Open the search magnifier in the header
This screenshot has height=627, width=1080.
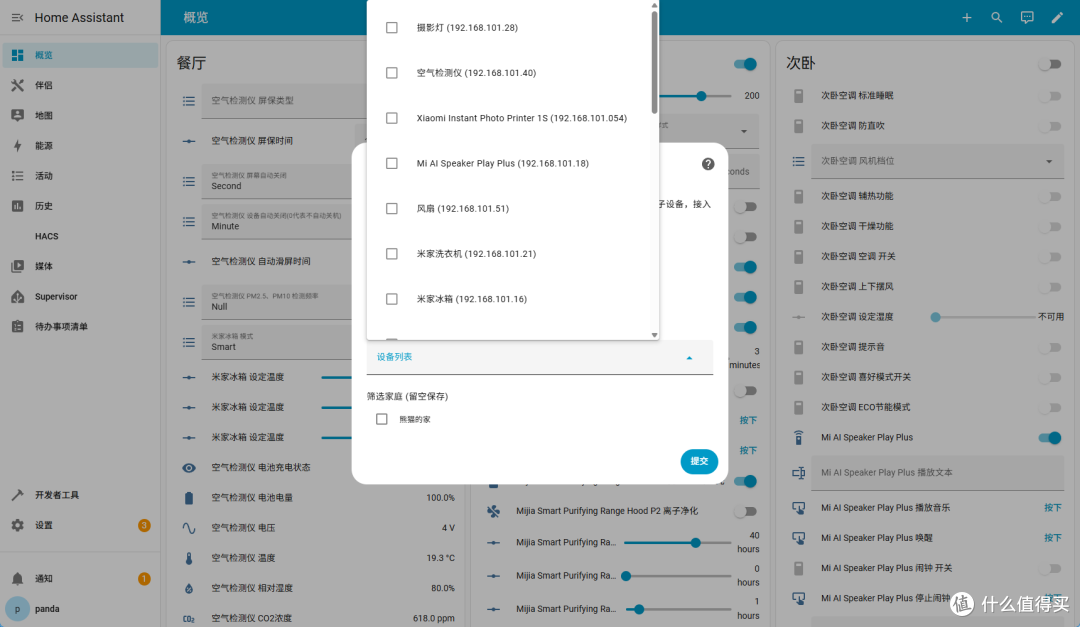pyautogui.click(x=997, y=17)
